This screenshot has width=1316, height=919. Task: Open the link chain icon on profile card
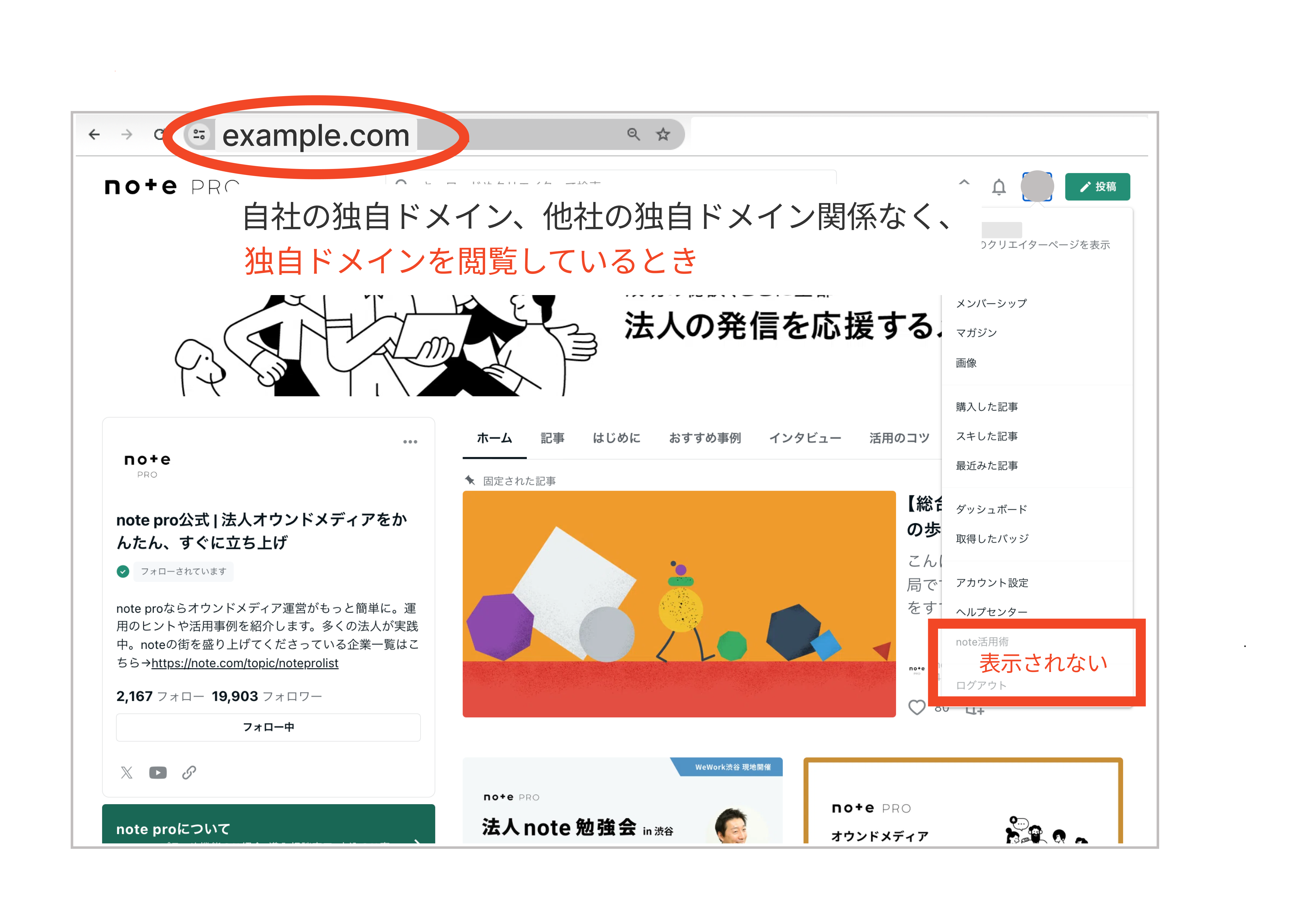(189, 772)
